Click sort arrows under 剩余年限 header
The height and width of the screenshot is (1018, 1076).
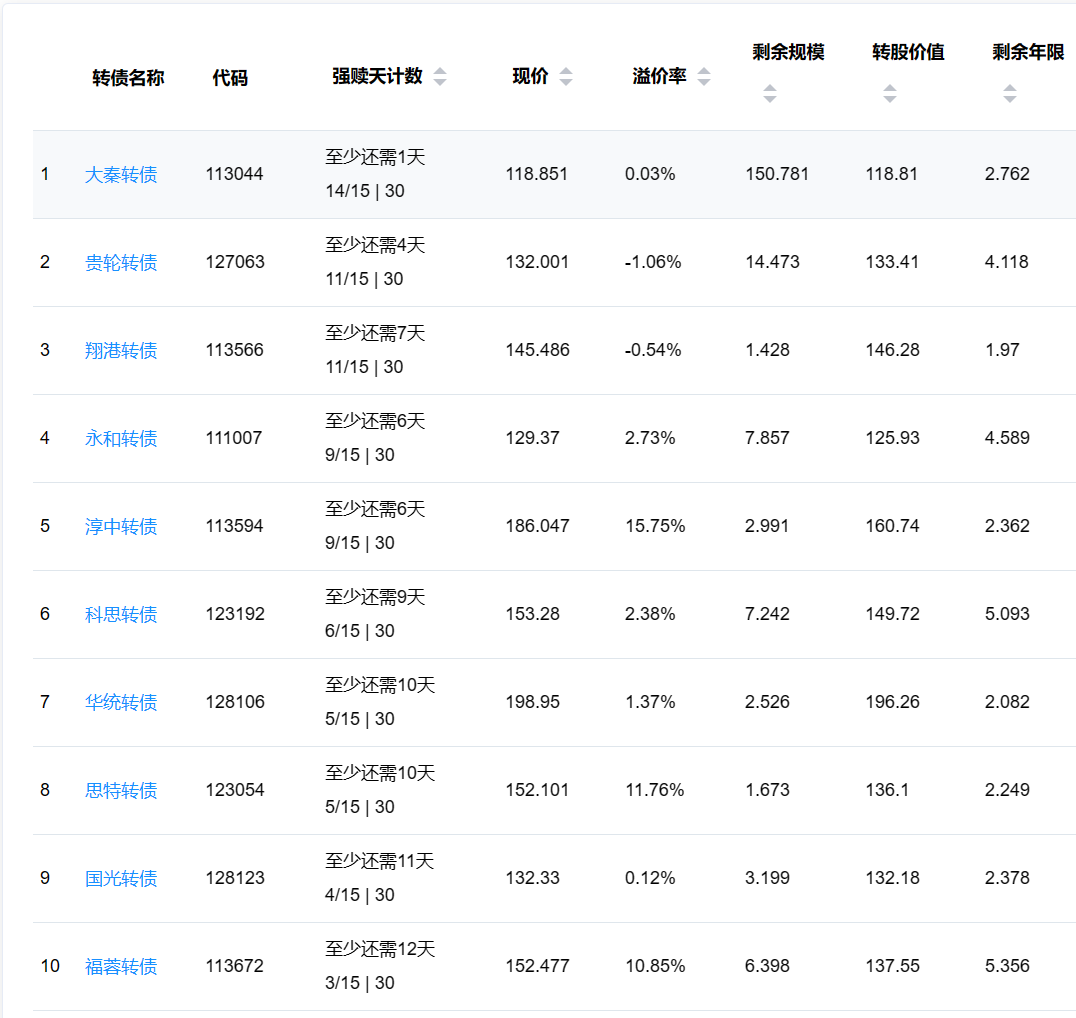[1009, 94]
